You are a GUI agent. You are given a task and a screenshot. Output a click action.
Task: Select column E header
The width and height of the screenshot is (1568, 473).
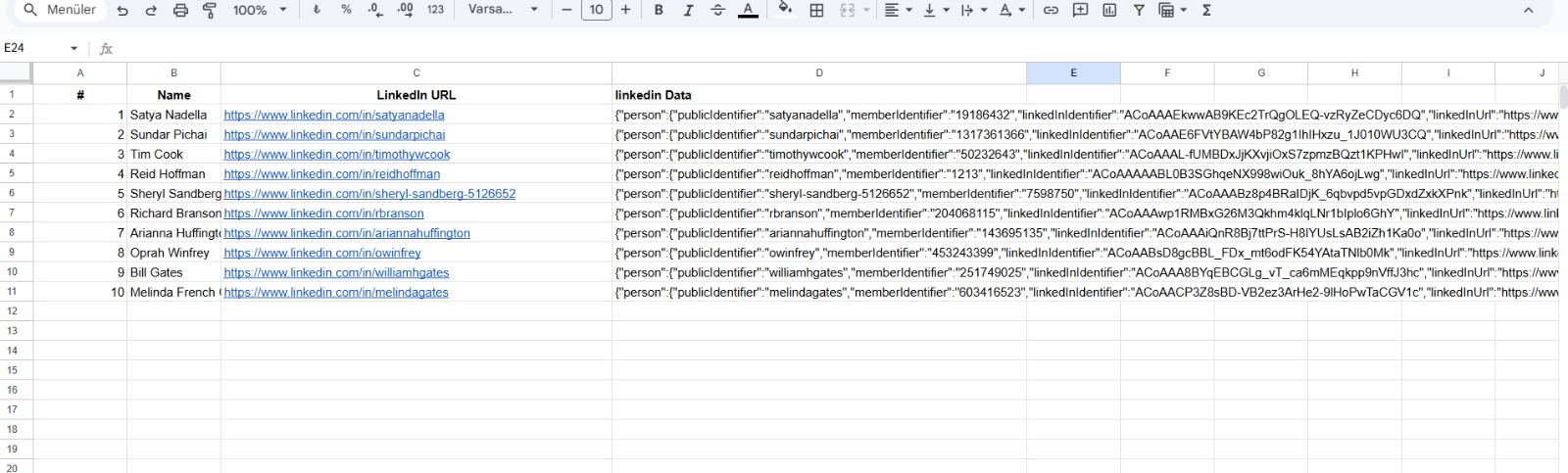[1073, 72]
